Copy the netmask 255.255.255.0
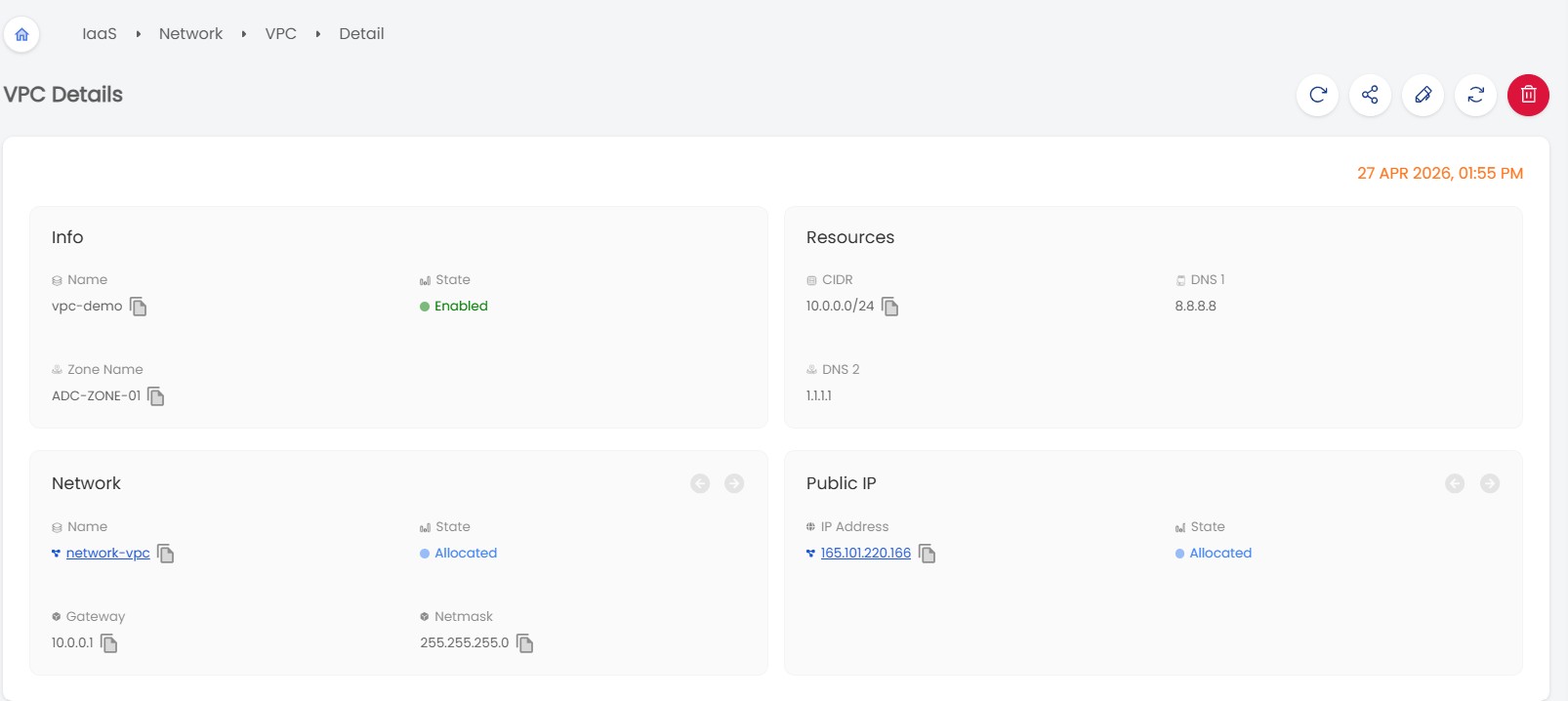The image size is (1568, 701). [x=525, y=643]
